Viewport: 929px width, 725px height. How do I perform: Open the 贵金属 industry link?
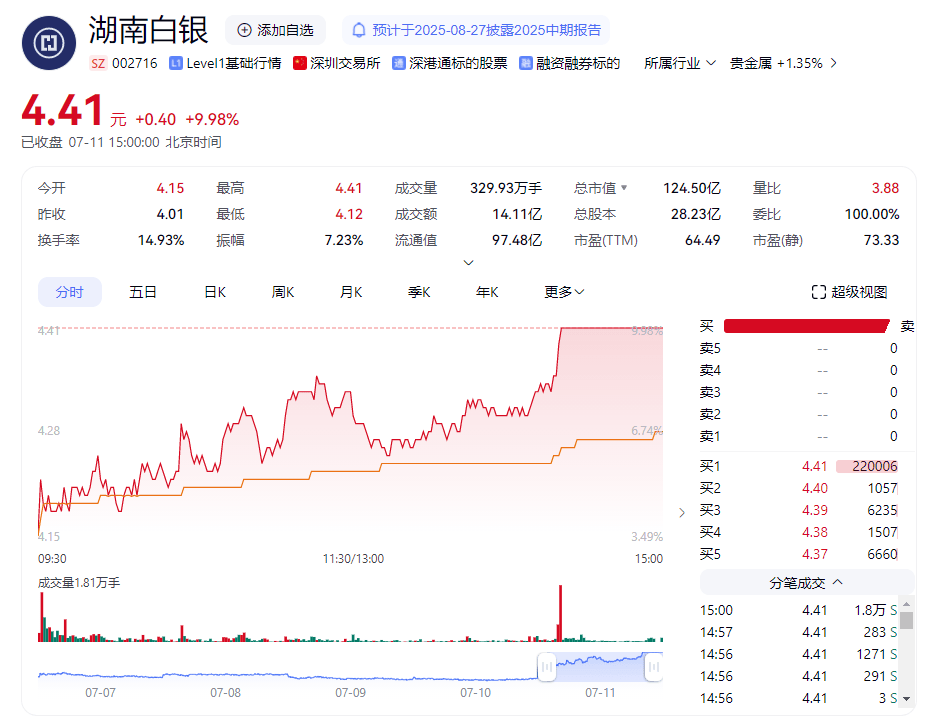[x=750, y=63]
